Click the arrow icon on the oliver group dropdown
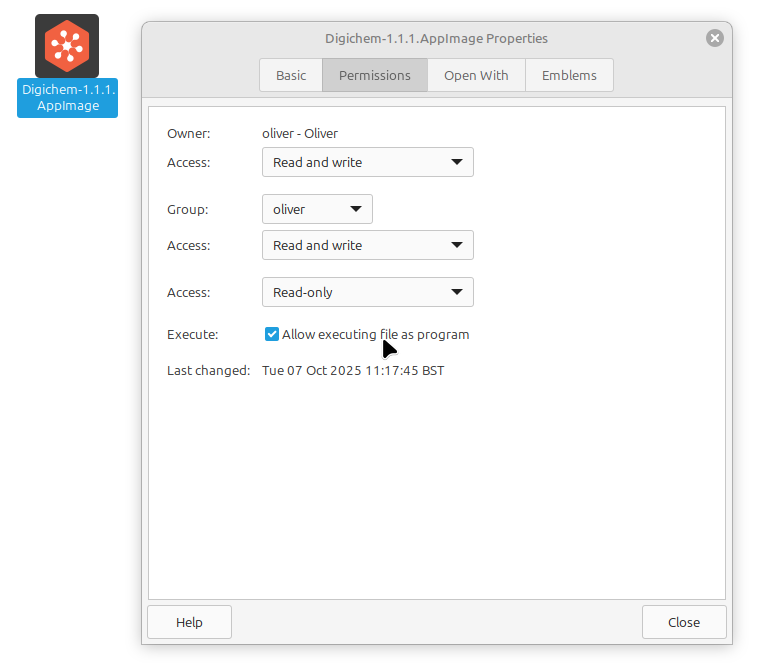This screenshot has height=666, width=757. [355, 209]
